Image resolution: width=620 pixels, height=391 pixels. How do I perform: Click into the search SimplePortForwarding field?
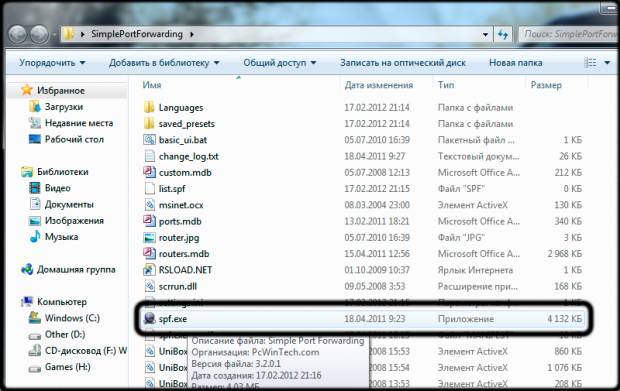[x=569, y=34]
